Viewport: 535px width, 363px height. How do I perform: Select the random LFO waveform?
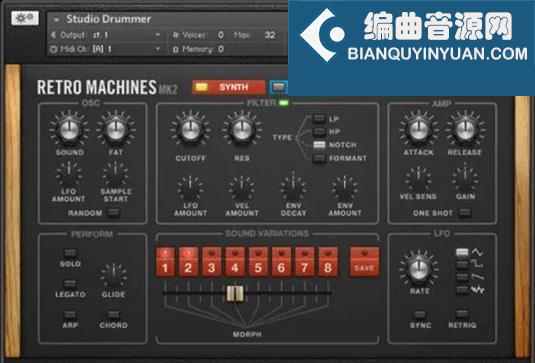(x=462, y=290)
